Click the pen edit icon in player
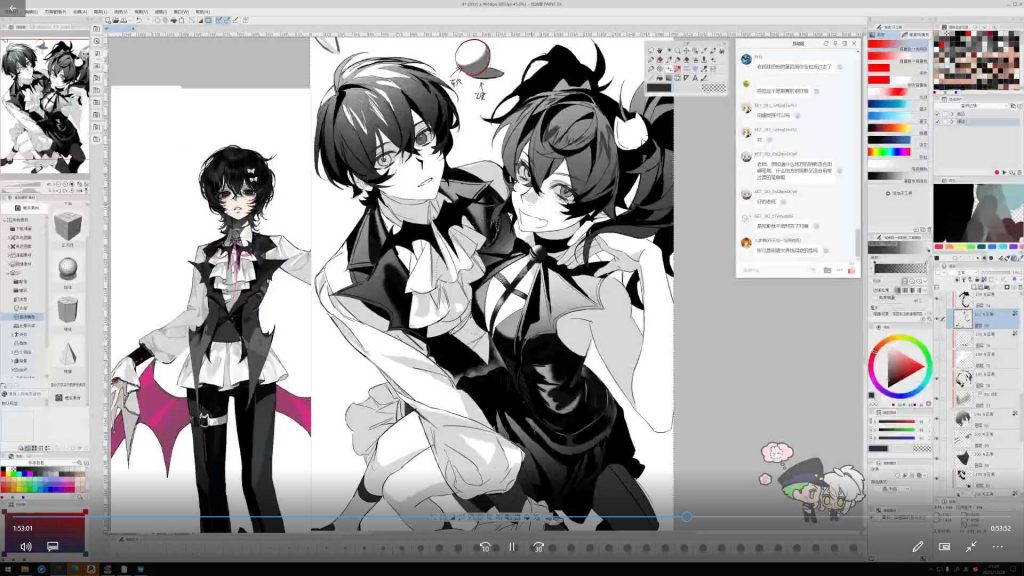 pyautogui.click(x=917, y=547)
